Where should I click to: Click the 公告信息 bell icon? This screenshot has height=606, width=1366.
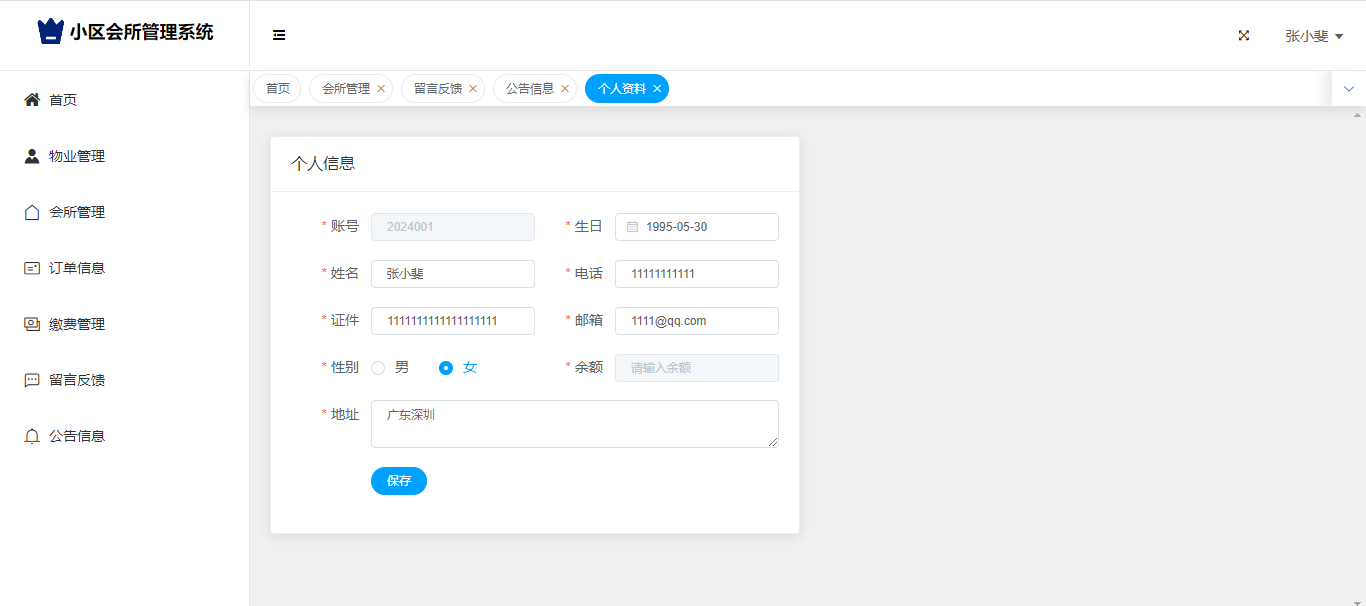click(x=32, y=436)
